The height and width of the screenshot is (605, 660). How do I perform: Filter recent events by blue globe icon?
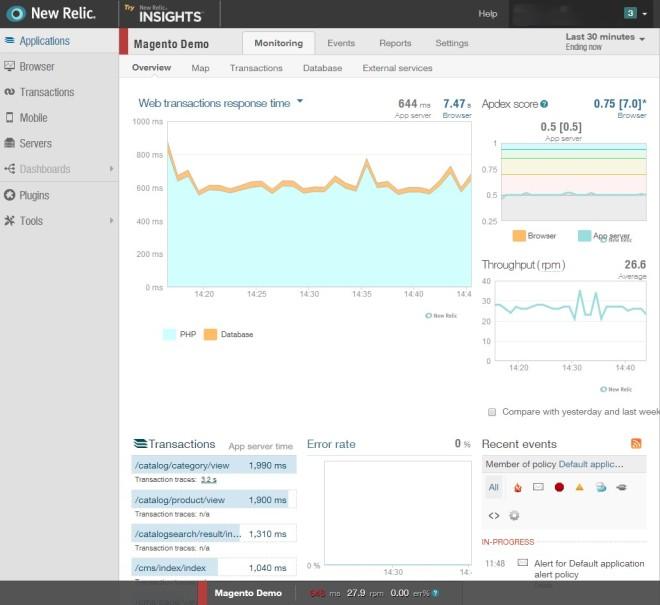pos(601,488)
